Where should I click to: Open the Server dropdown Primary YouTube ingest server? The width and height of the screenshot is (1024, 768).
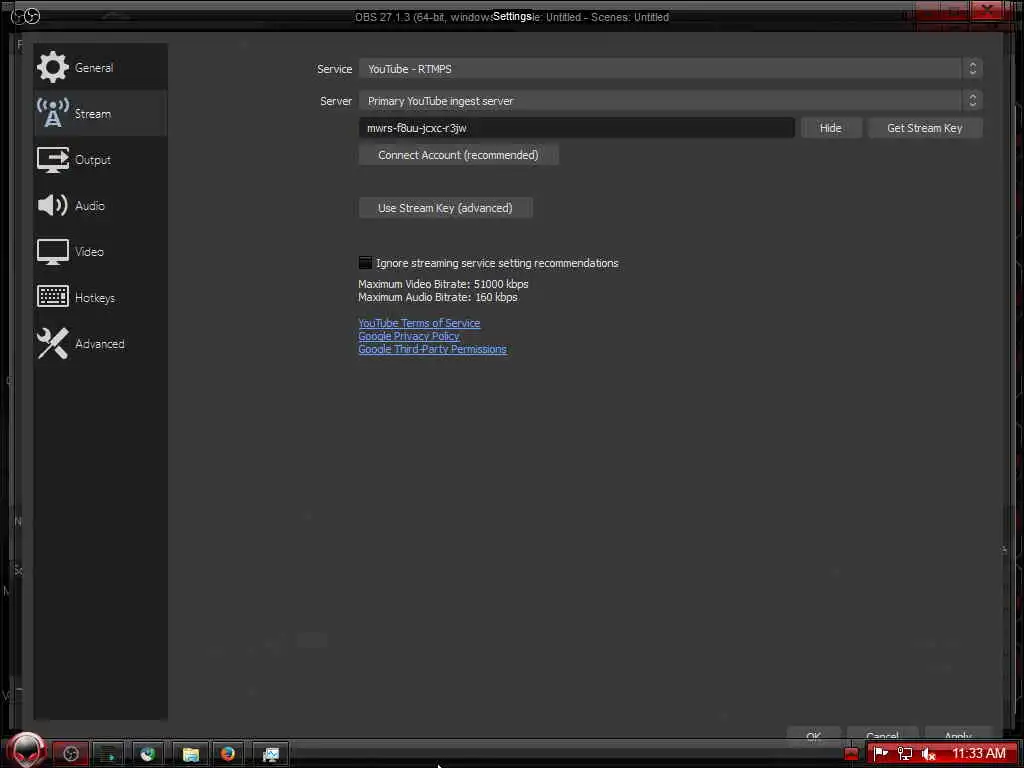tap(670, 101)
